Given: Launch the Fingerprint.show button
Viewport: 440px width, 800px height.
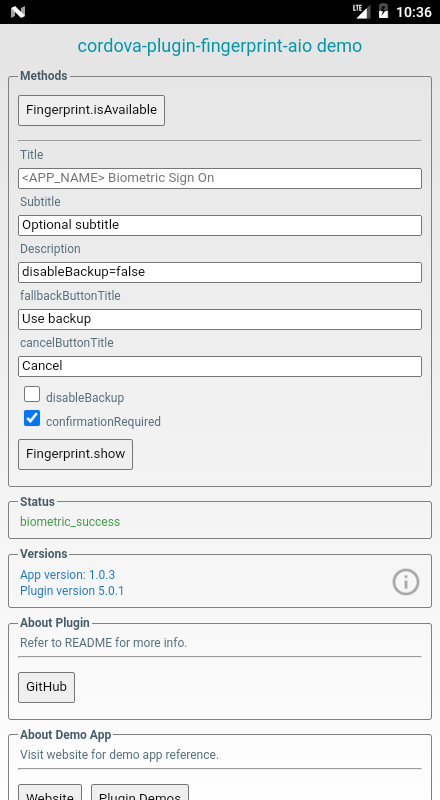Looking at the screenshot, I should (76, 454).
